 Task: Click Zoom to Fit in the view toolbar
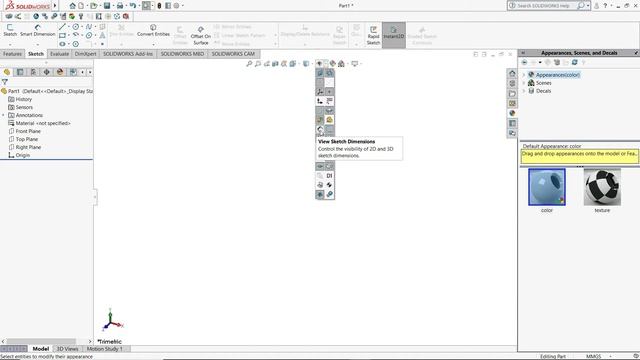point(249,64)
